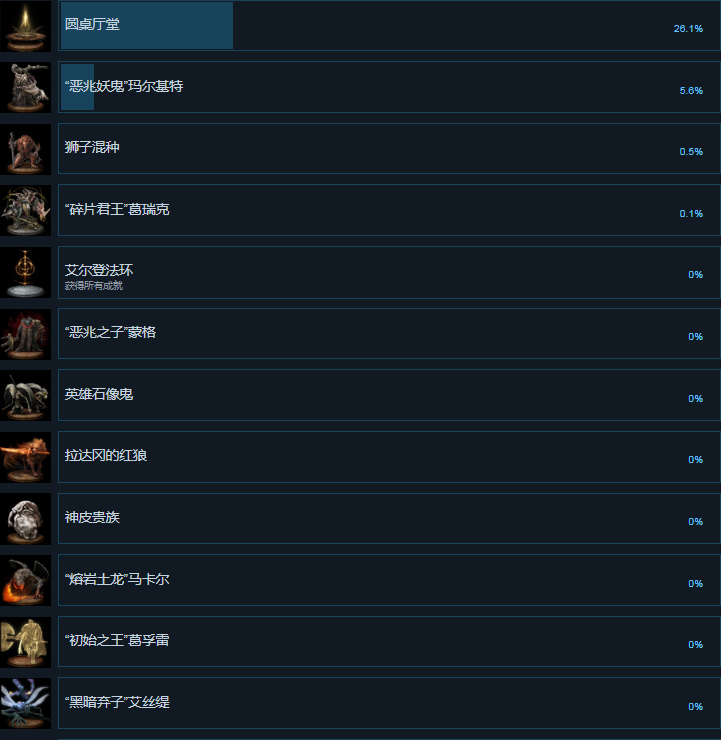Click the 0.1% value for 葛瑞克

691,214
